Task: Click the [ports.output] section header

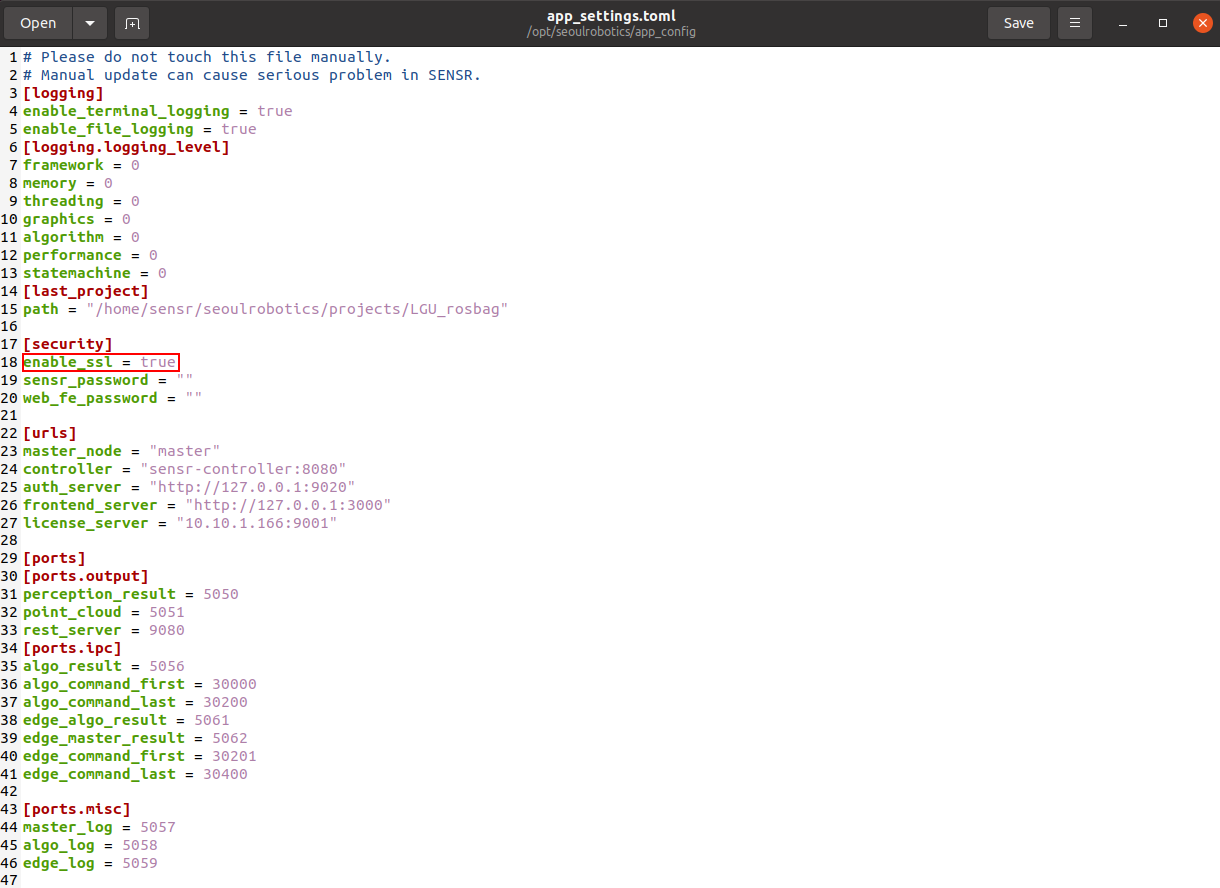Action: coord(86,576)
